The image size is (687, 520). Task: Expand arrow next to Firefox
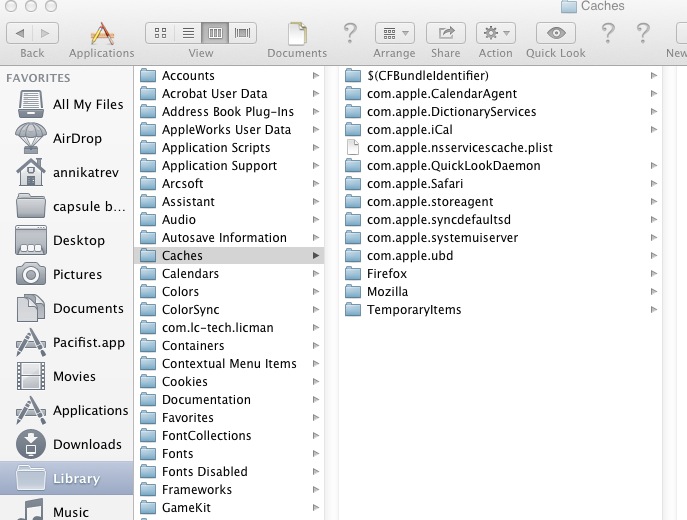tap(654, 273)
